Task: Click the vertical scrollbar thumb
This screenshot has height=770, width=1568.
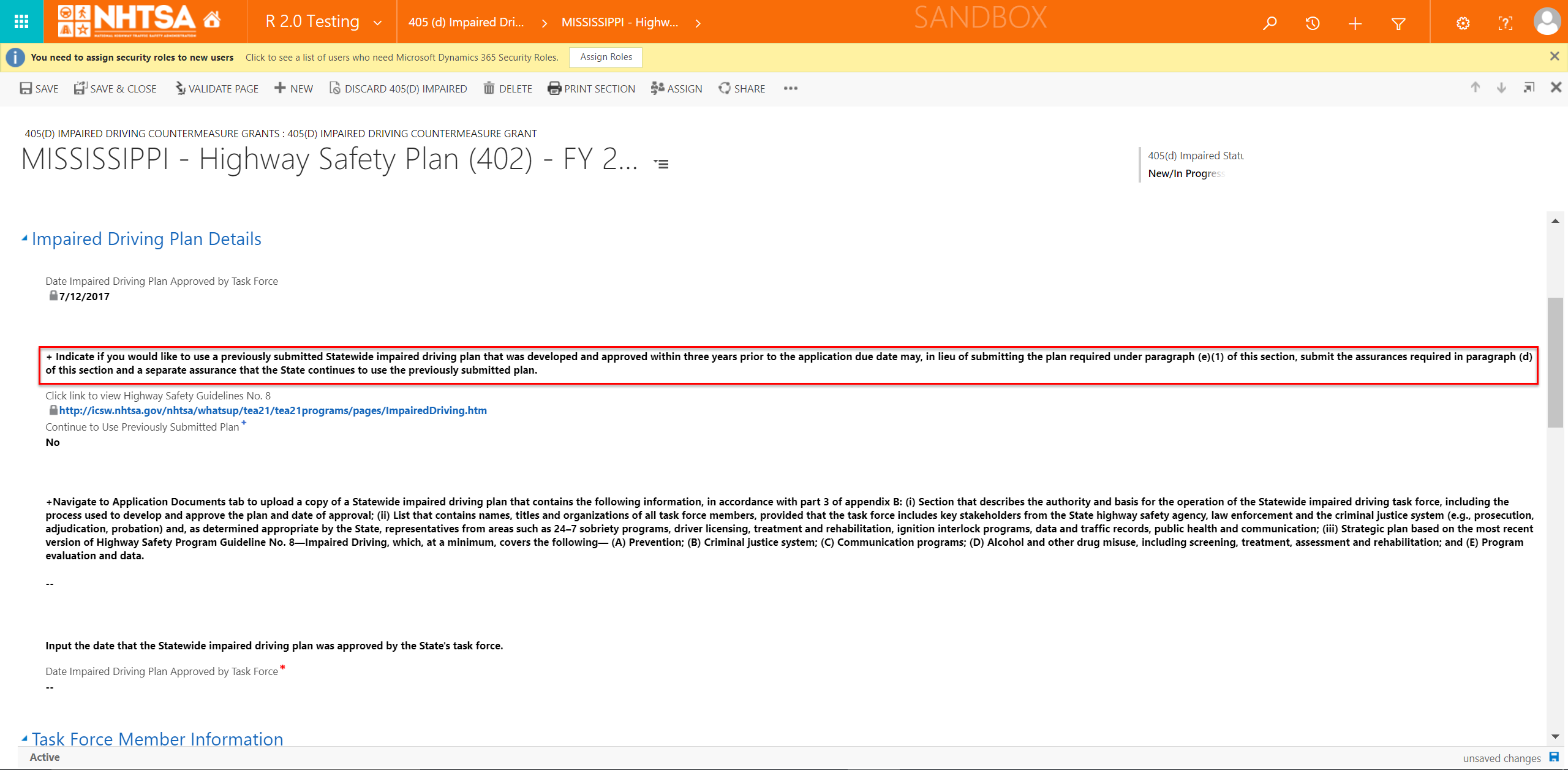Action: 1555,361
